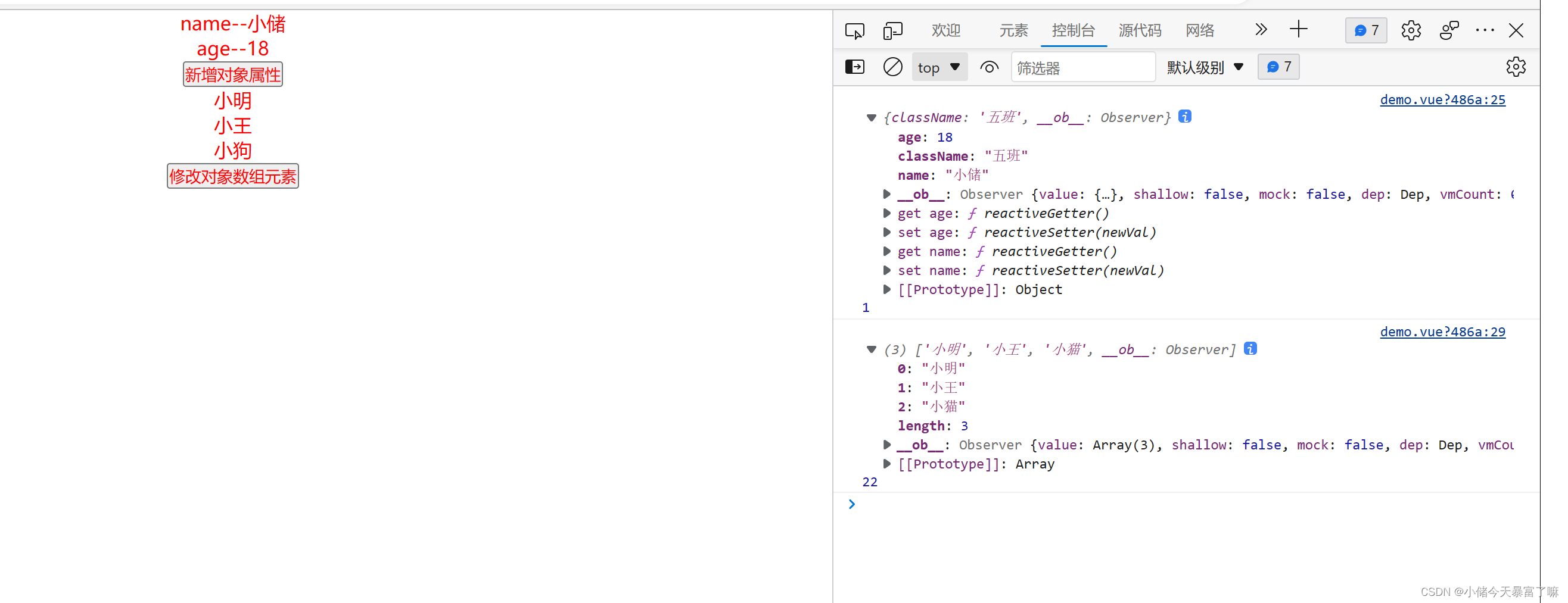Create a live expression eye icon

[x=989, y=67]
